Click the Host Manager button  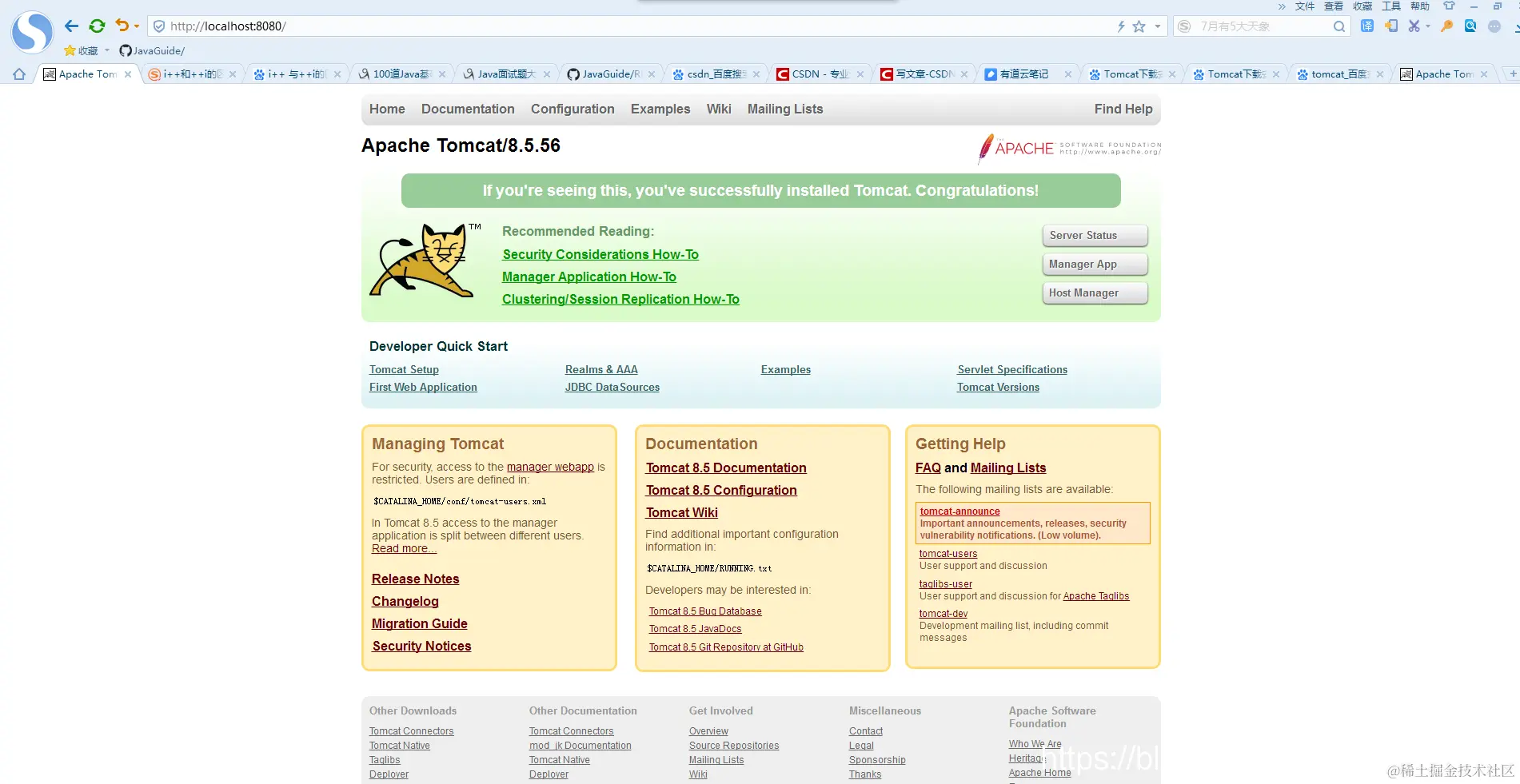point(1095,293)
